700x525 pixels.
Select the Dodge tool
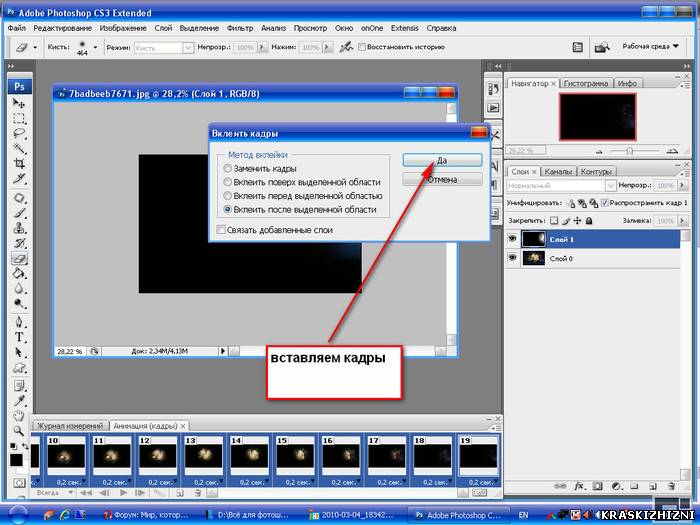pyautogui.click(x=19, y=304)
